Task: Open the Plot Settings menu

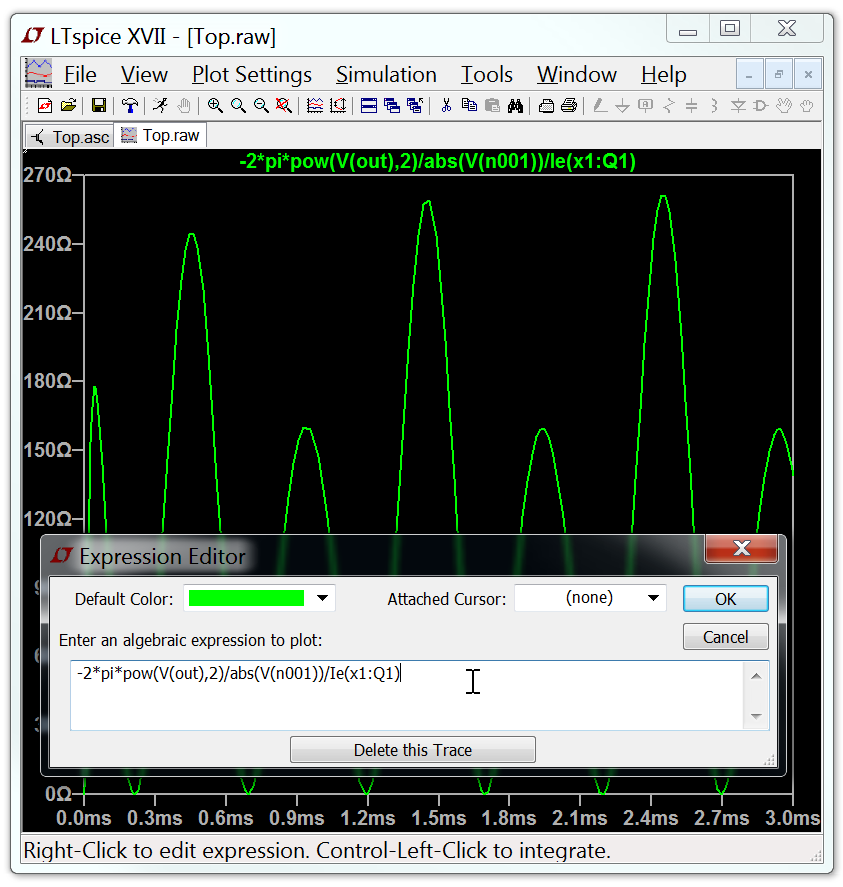Action: click(x=252, y=75)
